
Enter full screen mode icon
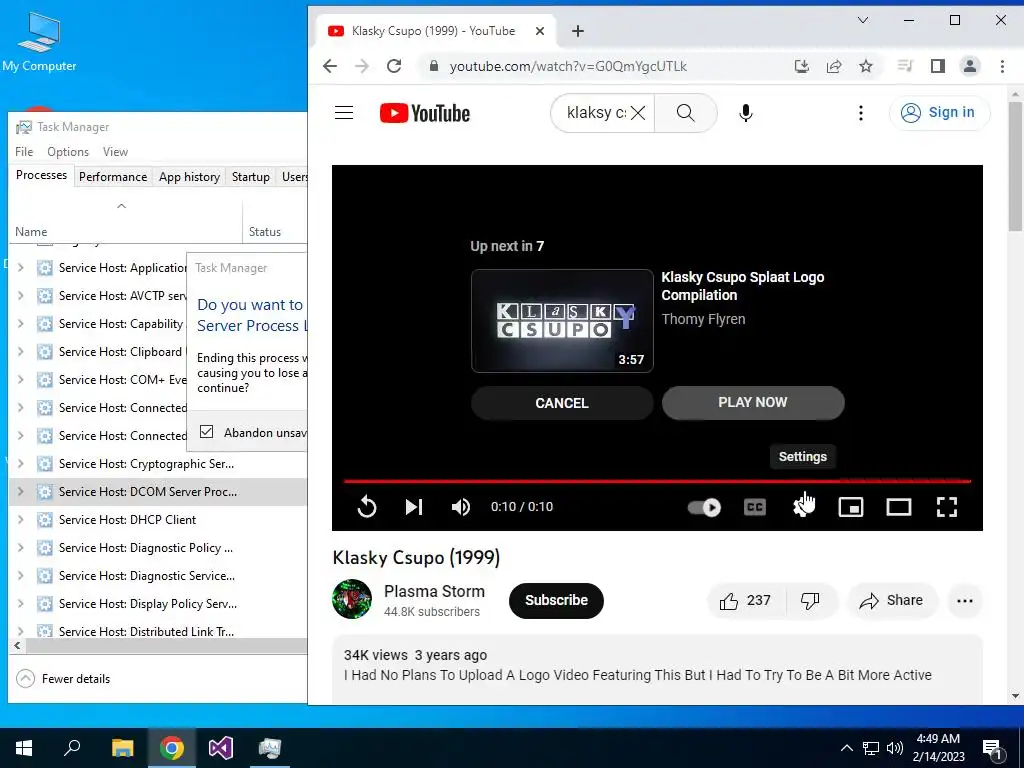coord(947,507)
